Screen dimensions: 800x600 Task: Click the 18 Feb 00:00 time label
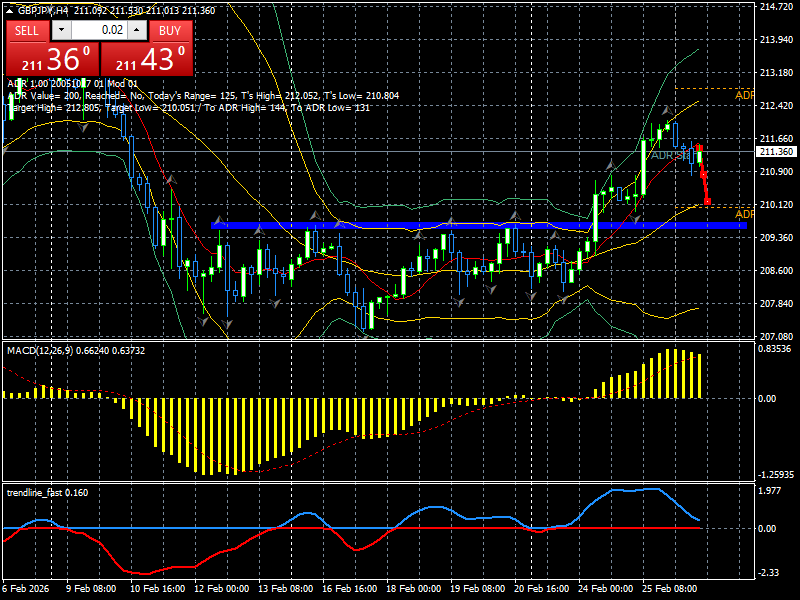tap(414, 589)
